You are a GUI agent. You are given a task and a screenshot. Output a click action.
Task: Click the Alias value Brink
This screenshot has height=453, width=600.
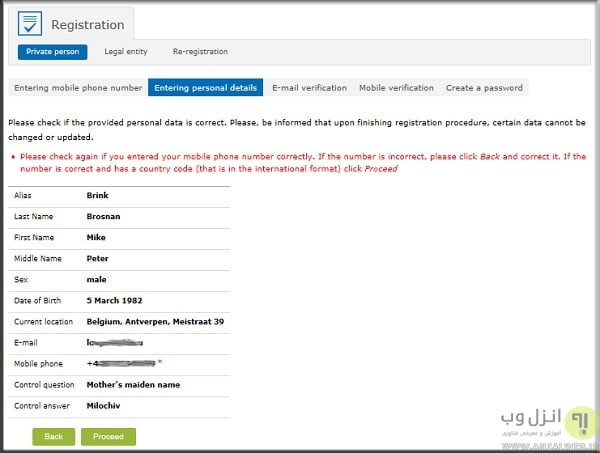click(97, 196)
